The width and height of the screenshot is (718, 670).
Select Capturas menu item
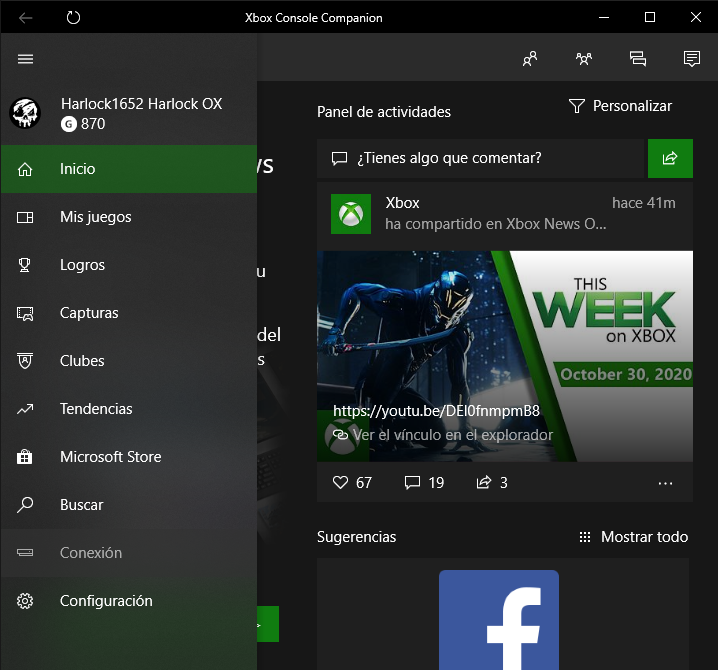tap(129, 313)
